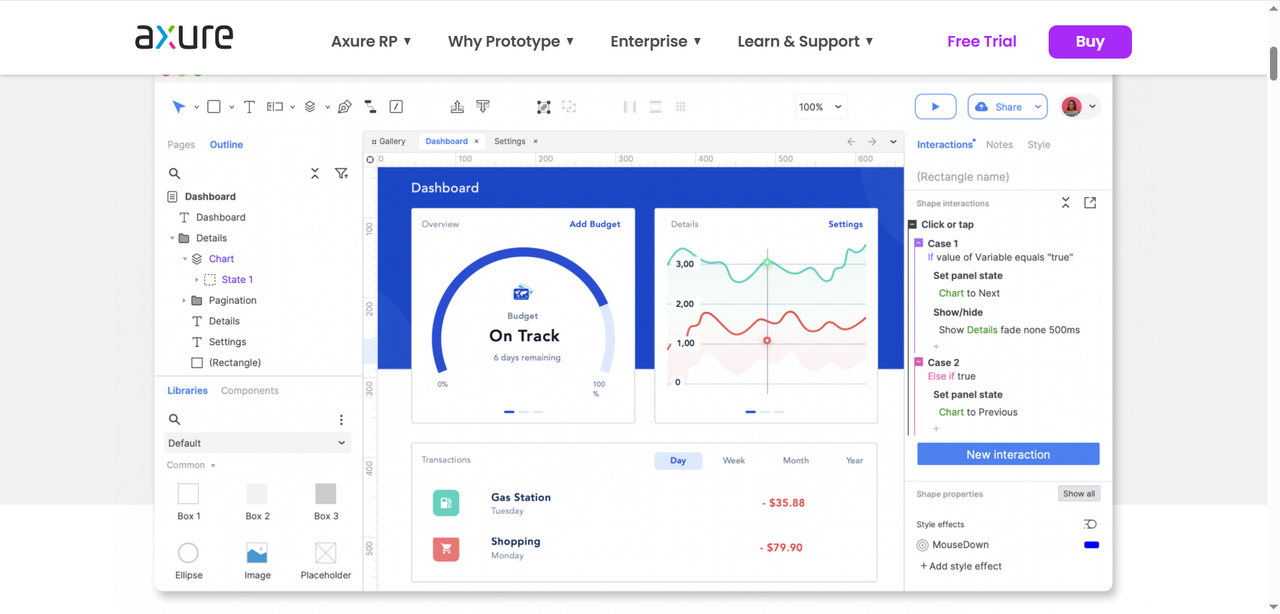This screenshot has width=1280, height=614.
Task: Click the bring to front icon
Action: (457, 107)
